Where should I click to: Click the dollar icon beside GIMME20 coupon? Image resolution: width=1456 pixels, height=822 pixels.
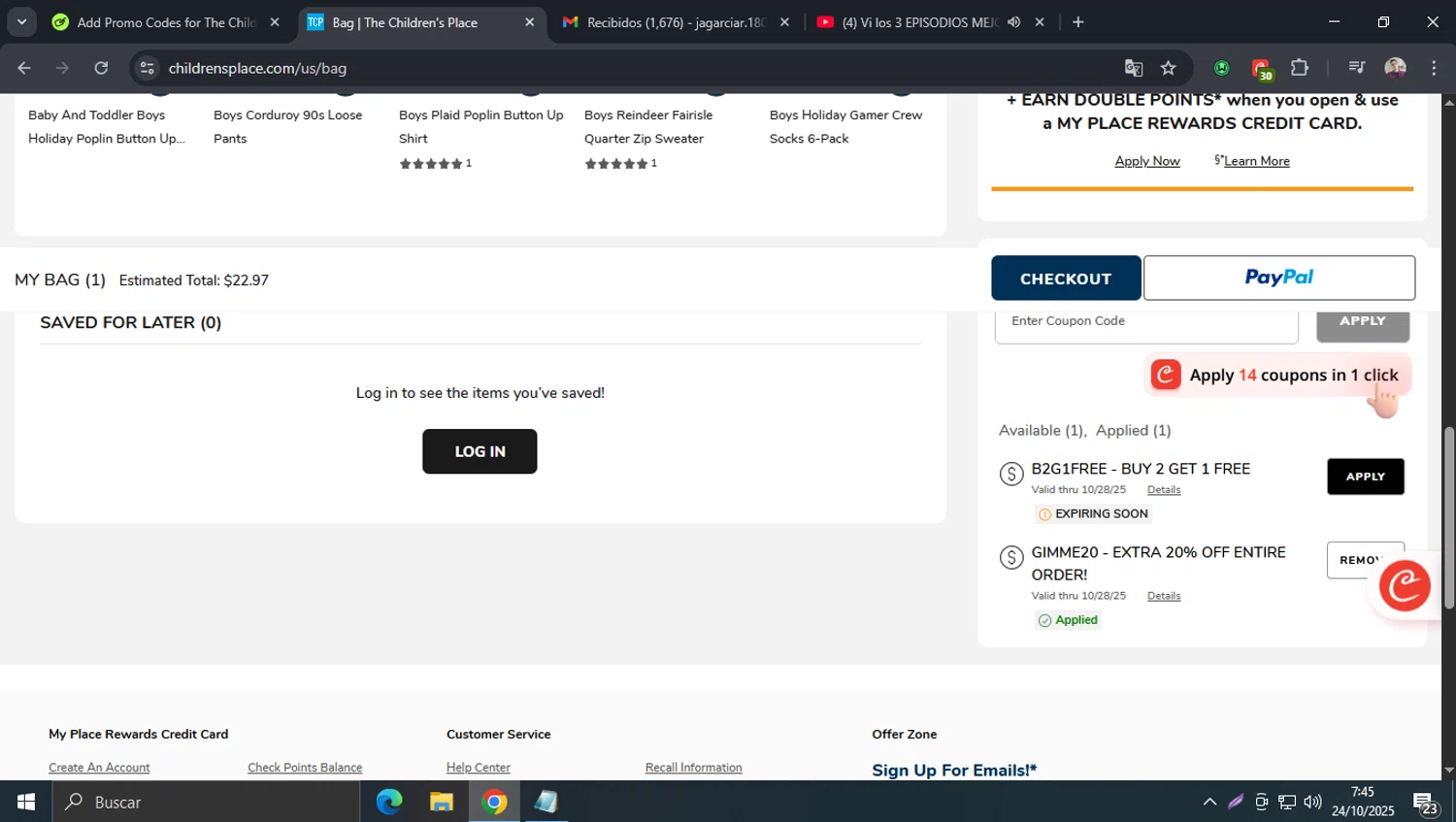click(x=1011, y=557)
